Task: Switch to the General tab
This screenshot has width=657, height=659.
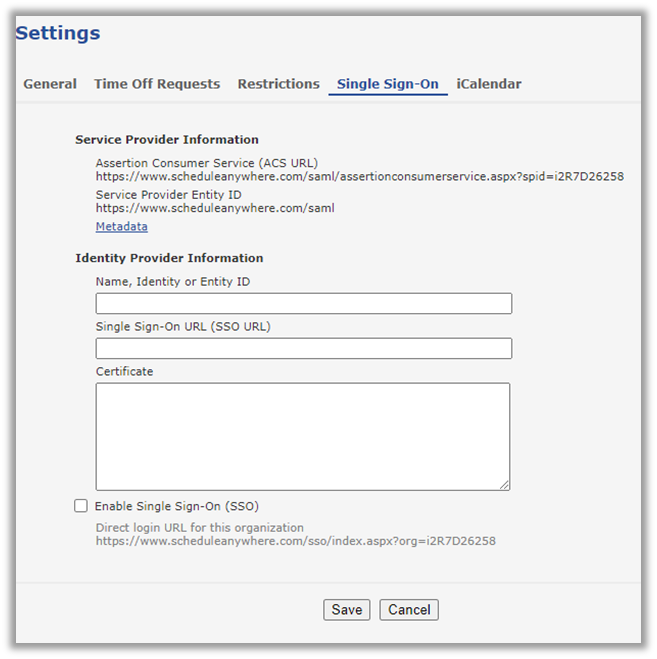Action: pyautogui.click(x=50, y=84)
